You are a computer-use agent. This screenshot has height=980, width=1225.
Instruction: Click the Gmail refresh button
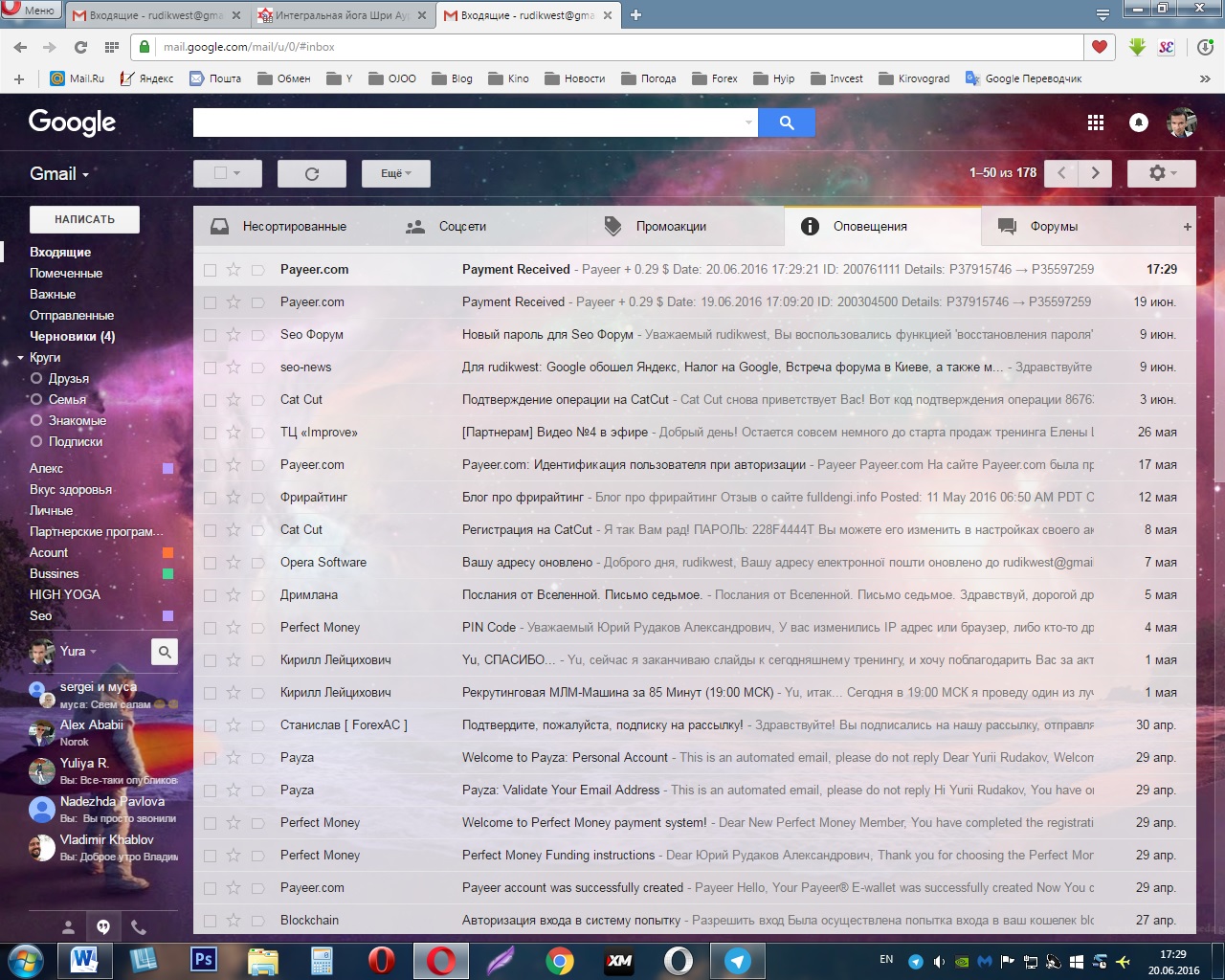pos(311,173)
